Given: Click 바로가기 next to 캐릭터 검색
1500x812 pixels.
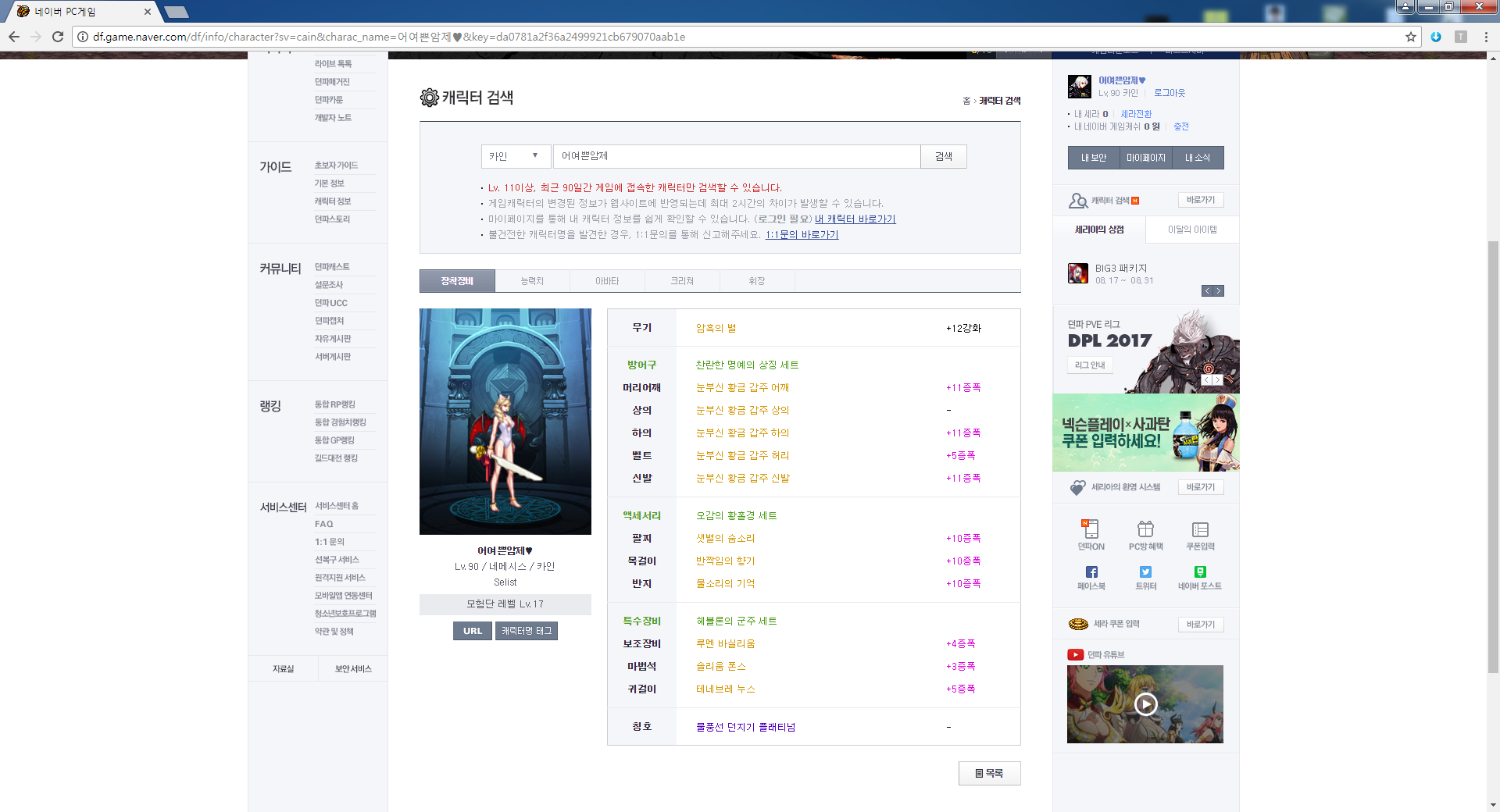Looking at the screenshot, I should tap(1201, 201).
